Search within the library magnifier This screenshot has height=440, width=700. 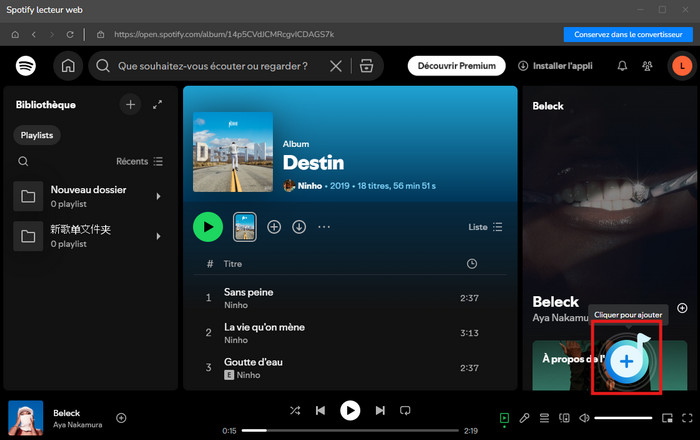coord(23,161)
